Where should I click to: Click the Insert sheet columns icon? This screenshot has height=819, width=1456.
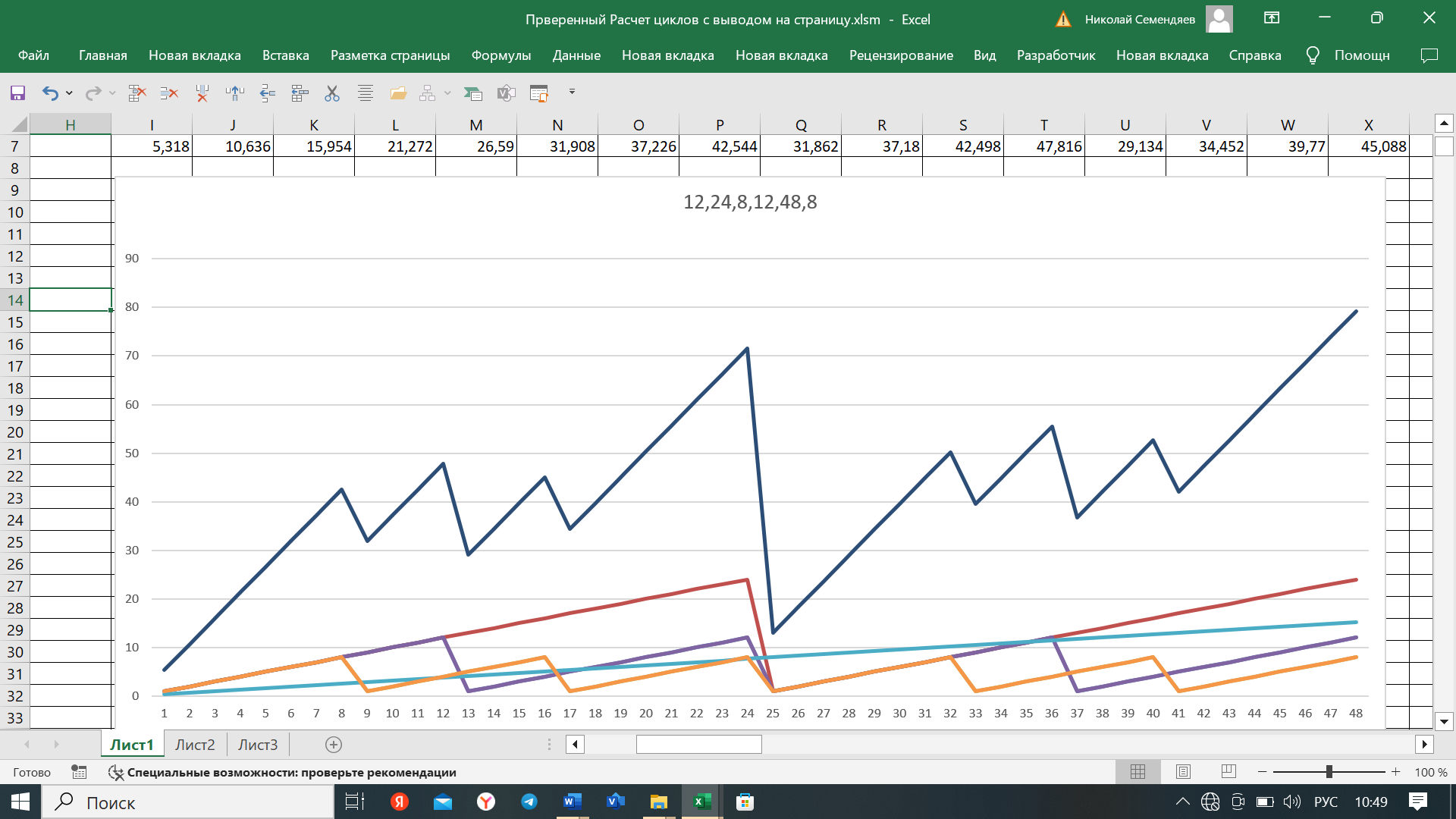[x=234, y=93]
